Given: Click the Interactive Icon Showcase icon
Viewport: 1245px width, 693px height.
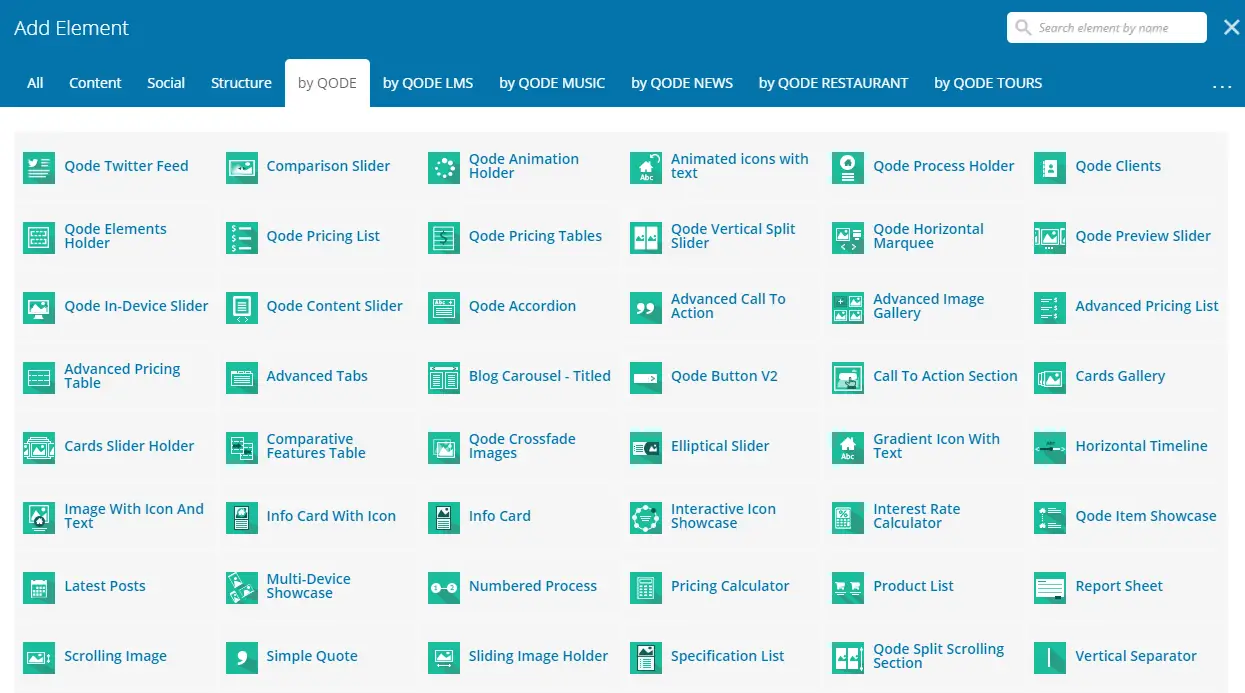Looking at the screenshot, I should pyautogui.click(x=646, y=517).
